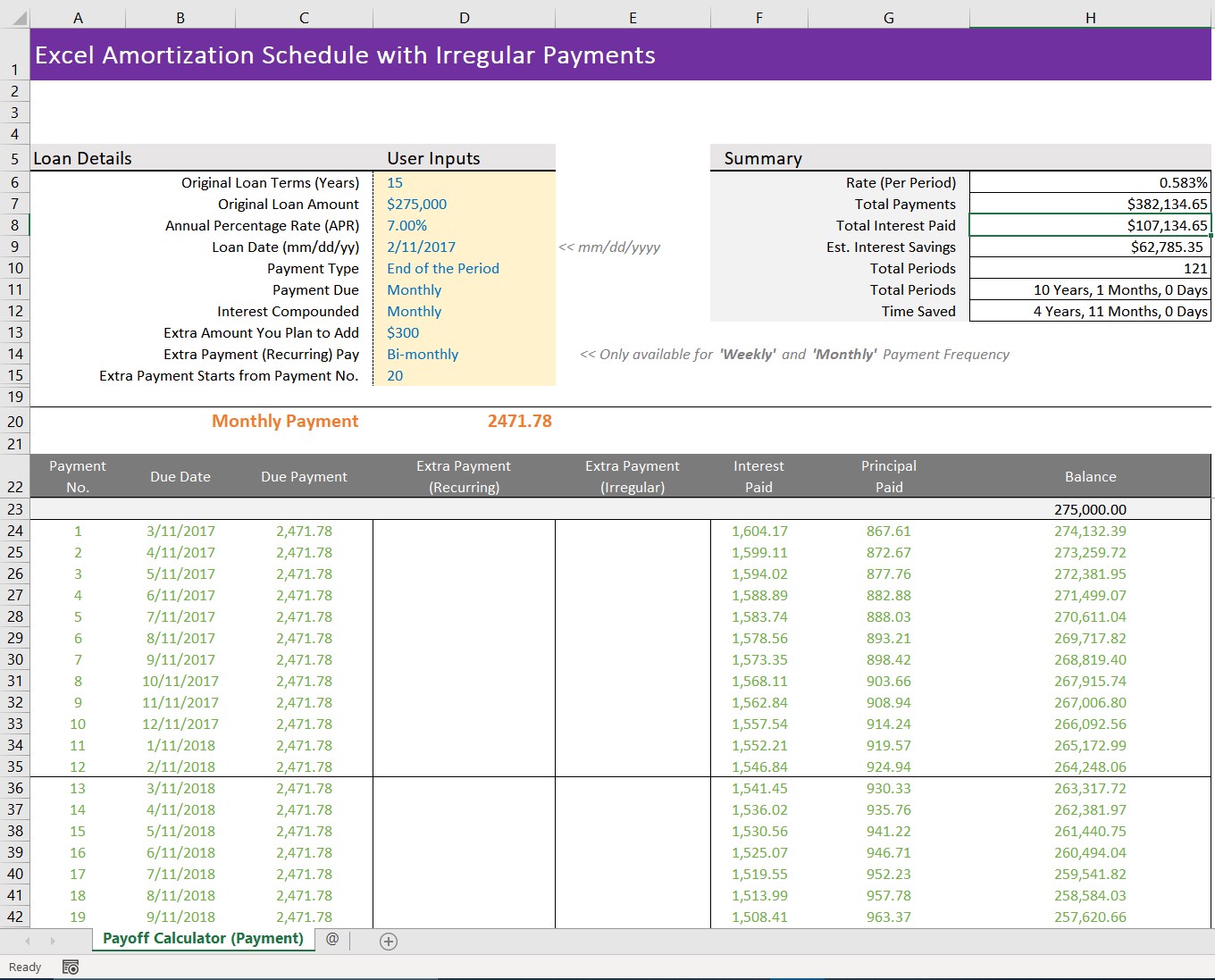Click balance 257,620.66
This screenshot has height=980, width=1215.
tap(1090, 917)
